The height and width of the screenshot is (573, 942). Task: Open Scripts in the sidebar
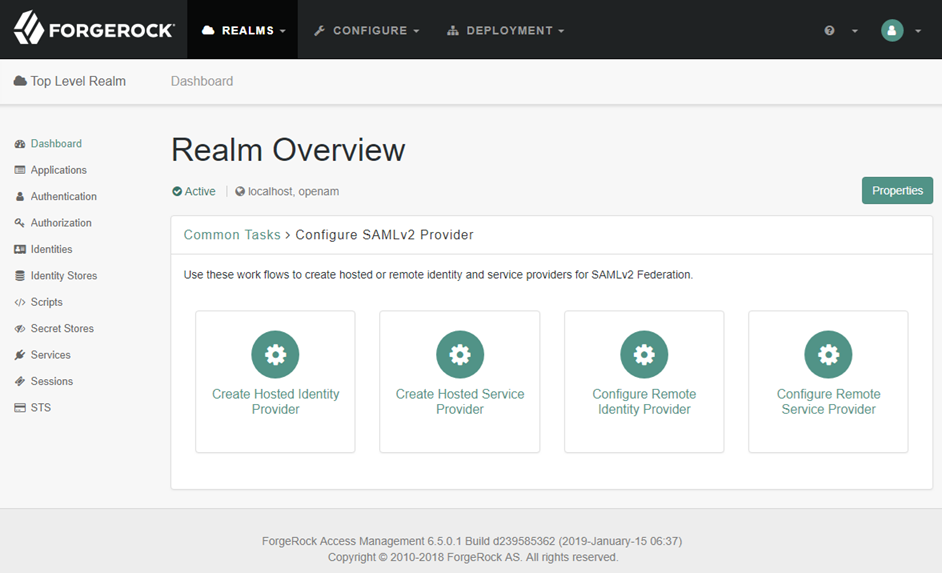pos(47,302)
